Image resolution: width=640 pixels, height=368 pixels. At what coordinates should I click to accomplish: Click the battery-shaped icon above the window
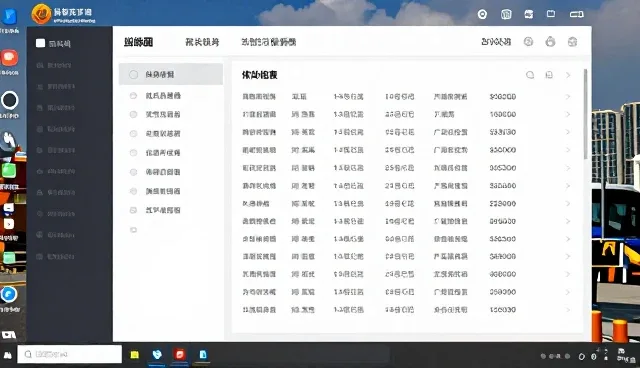[x=576, y=14]
